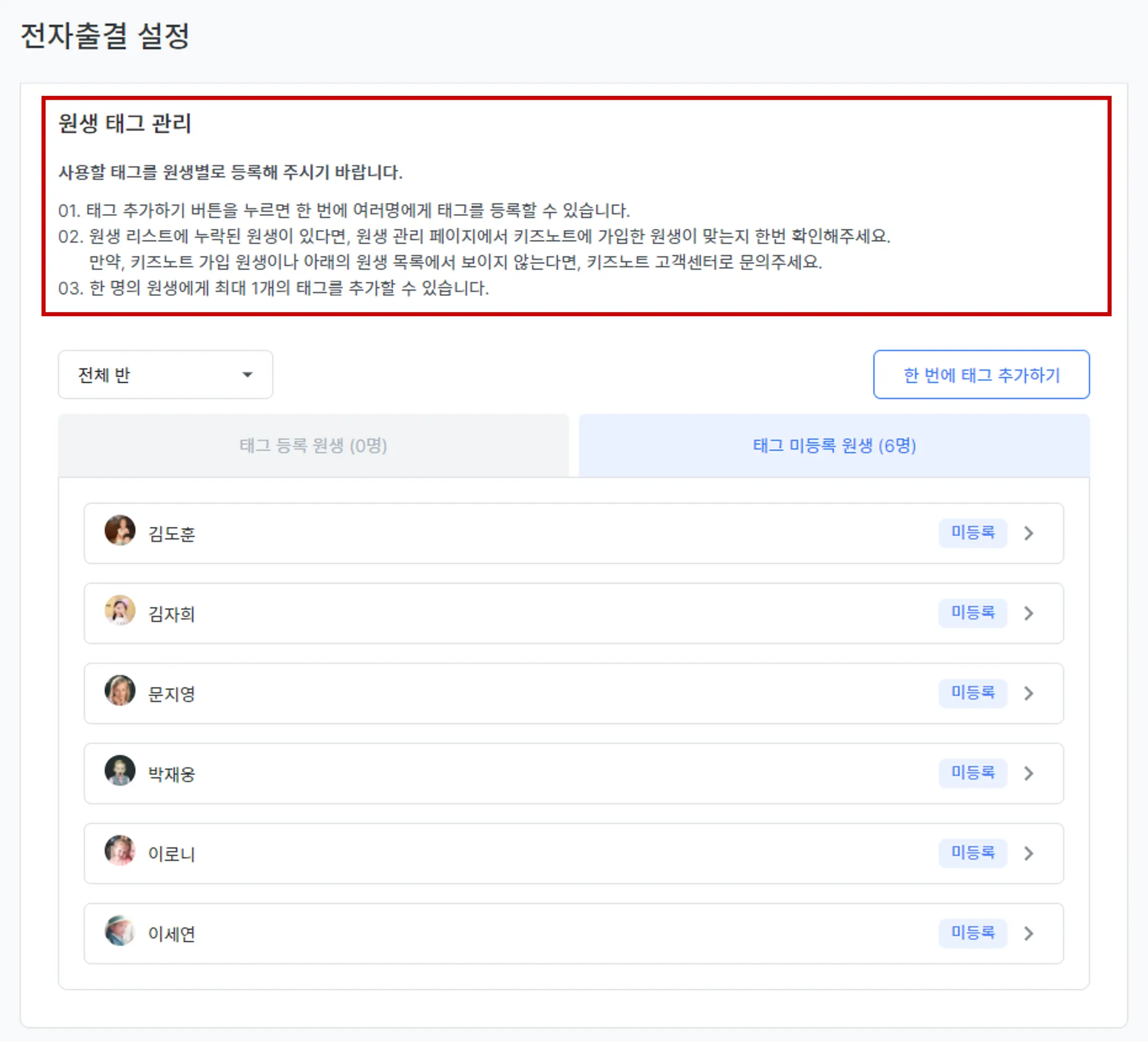Open the 전체 반 class dropdown
Viewport: 1148px width, 1042px height.
(x=165, y=374)
